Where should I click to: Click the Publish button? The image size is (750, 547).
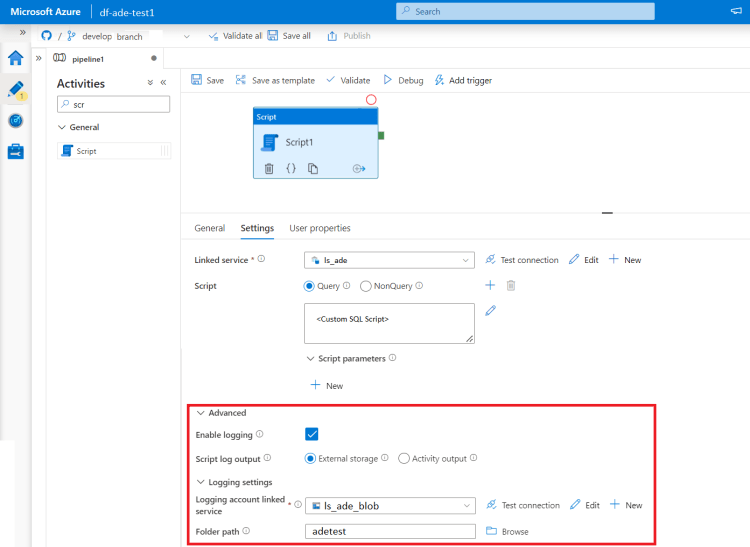pyautogui.click(x=349, y=36)
